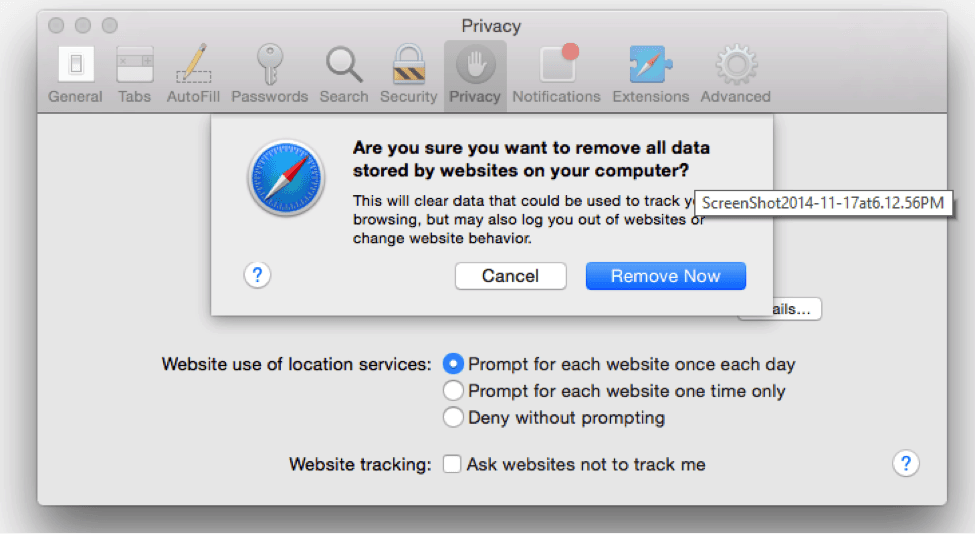Select the Privacy hand tab

[x=475, y=75]
